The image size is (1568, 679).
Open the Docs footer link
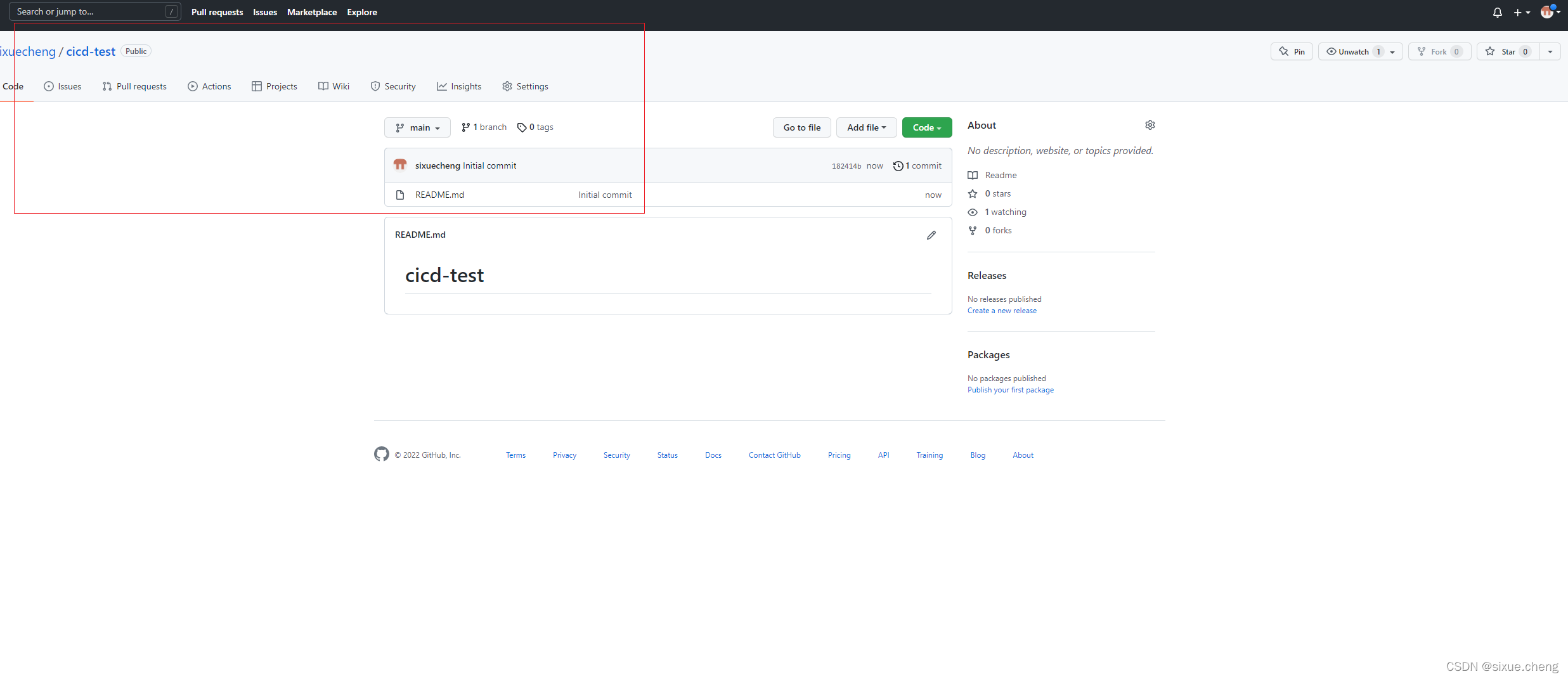pos(713,455)
